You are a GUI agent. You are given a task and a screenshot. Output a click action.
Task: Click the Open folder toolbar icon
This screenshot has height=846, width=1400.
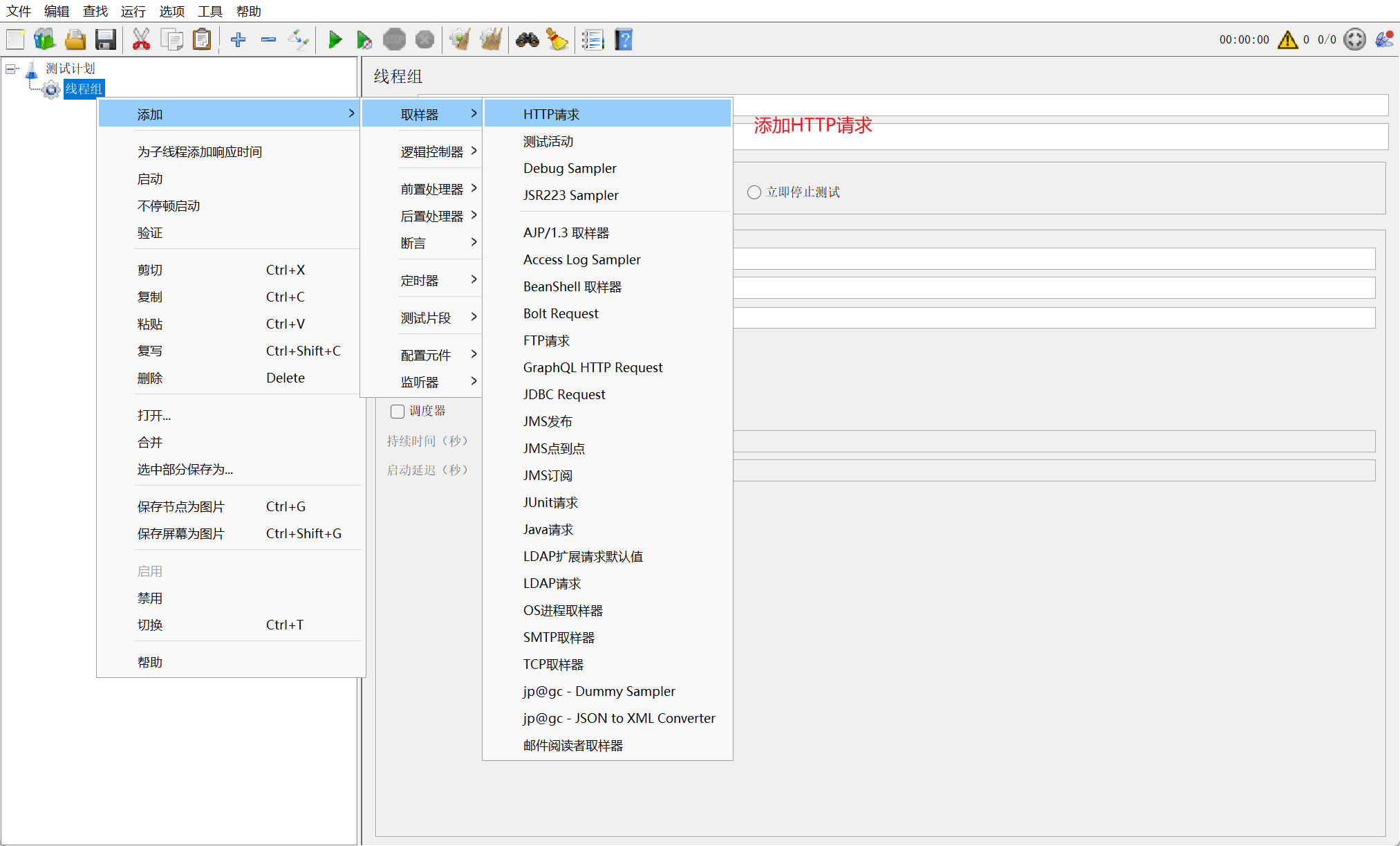(x=75, y=39)
